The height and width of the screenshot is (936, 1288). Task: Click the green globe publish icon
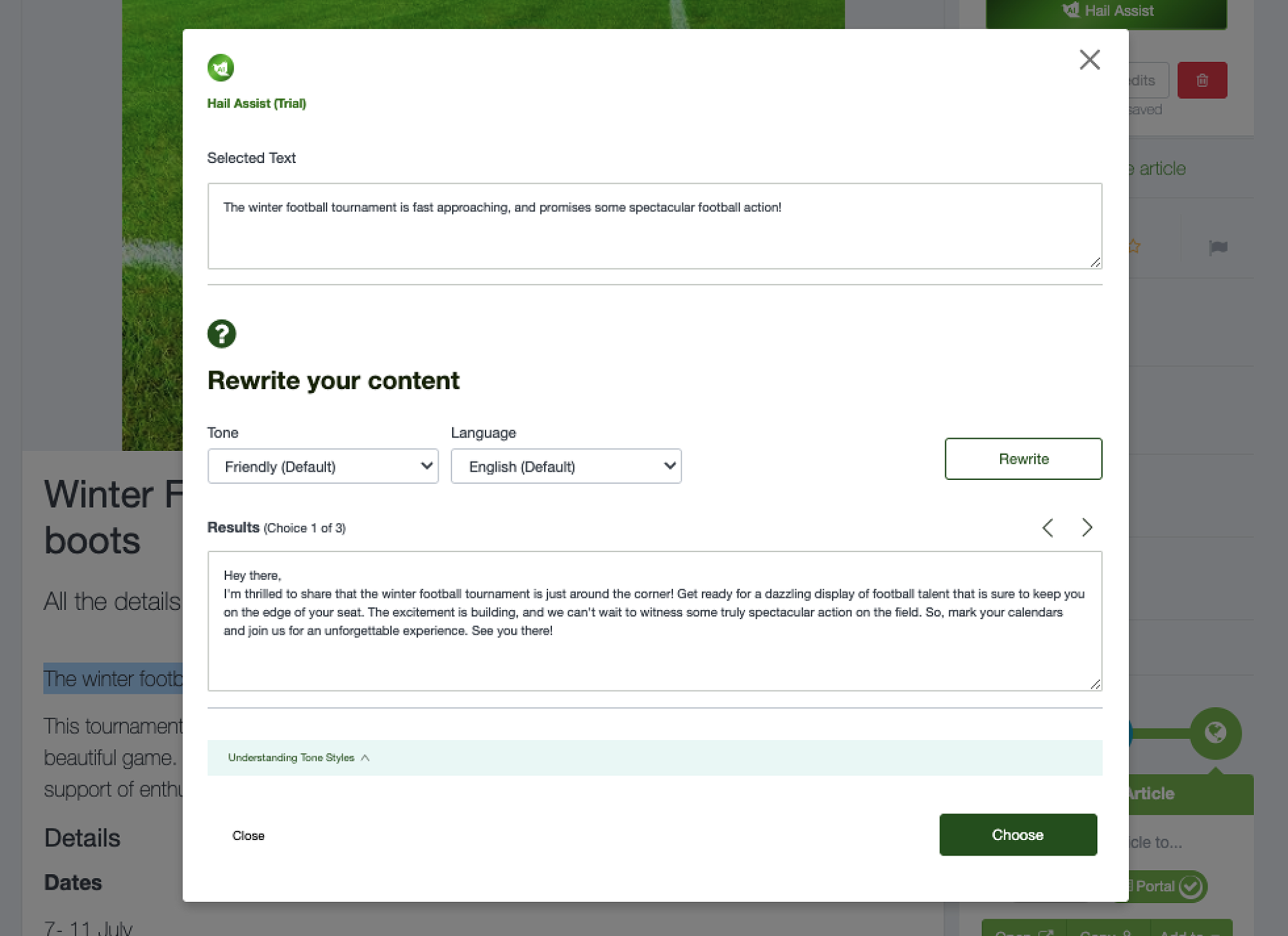1215,733
